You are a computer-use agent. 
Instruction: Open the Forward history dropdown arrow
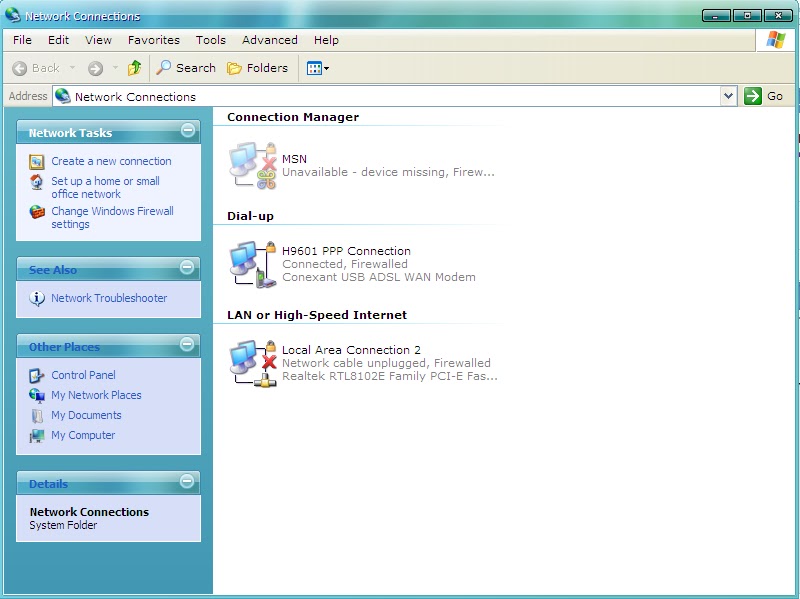(x=115, y=68)
